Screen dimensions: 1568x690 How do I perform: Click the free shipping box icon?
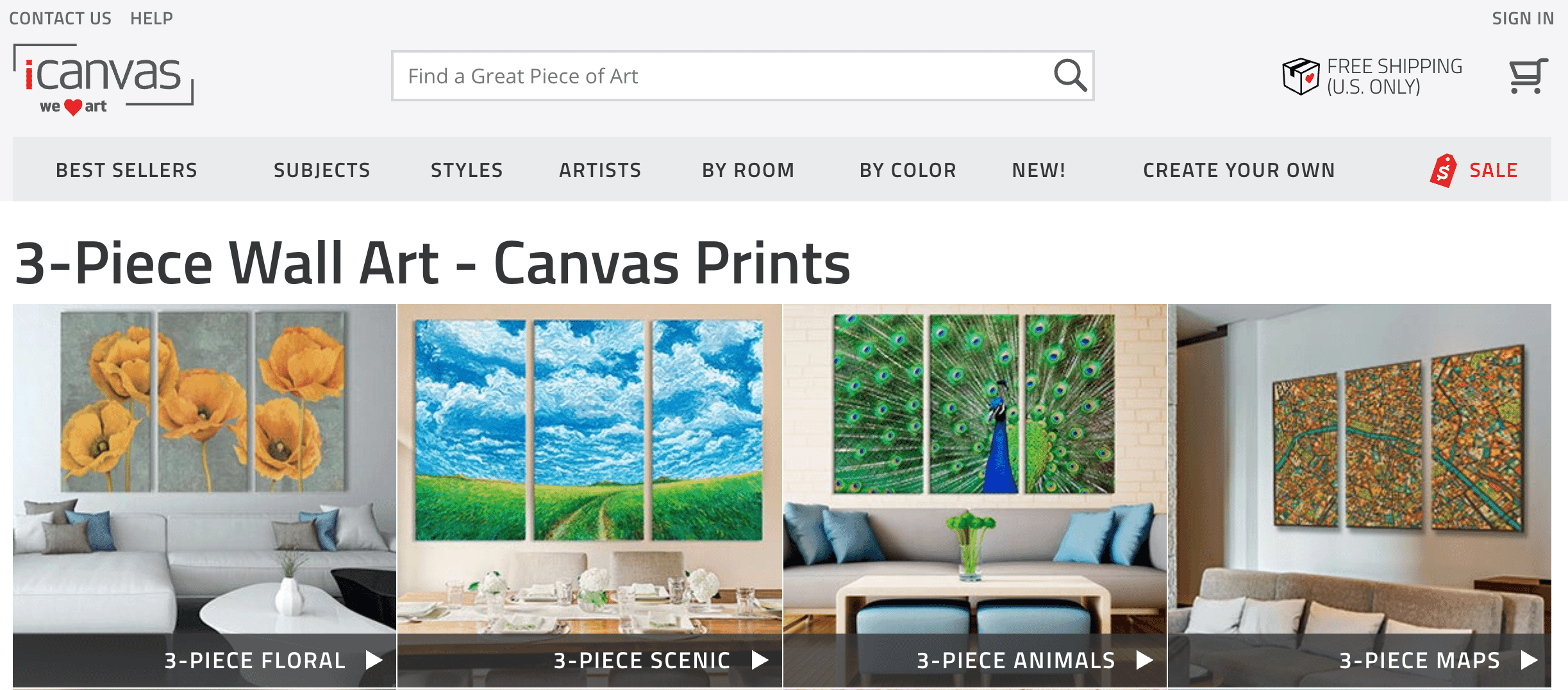click(x=1300, y=76)
